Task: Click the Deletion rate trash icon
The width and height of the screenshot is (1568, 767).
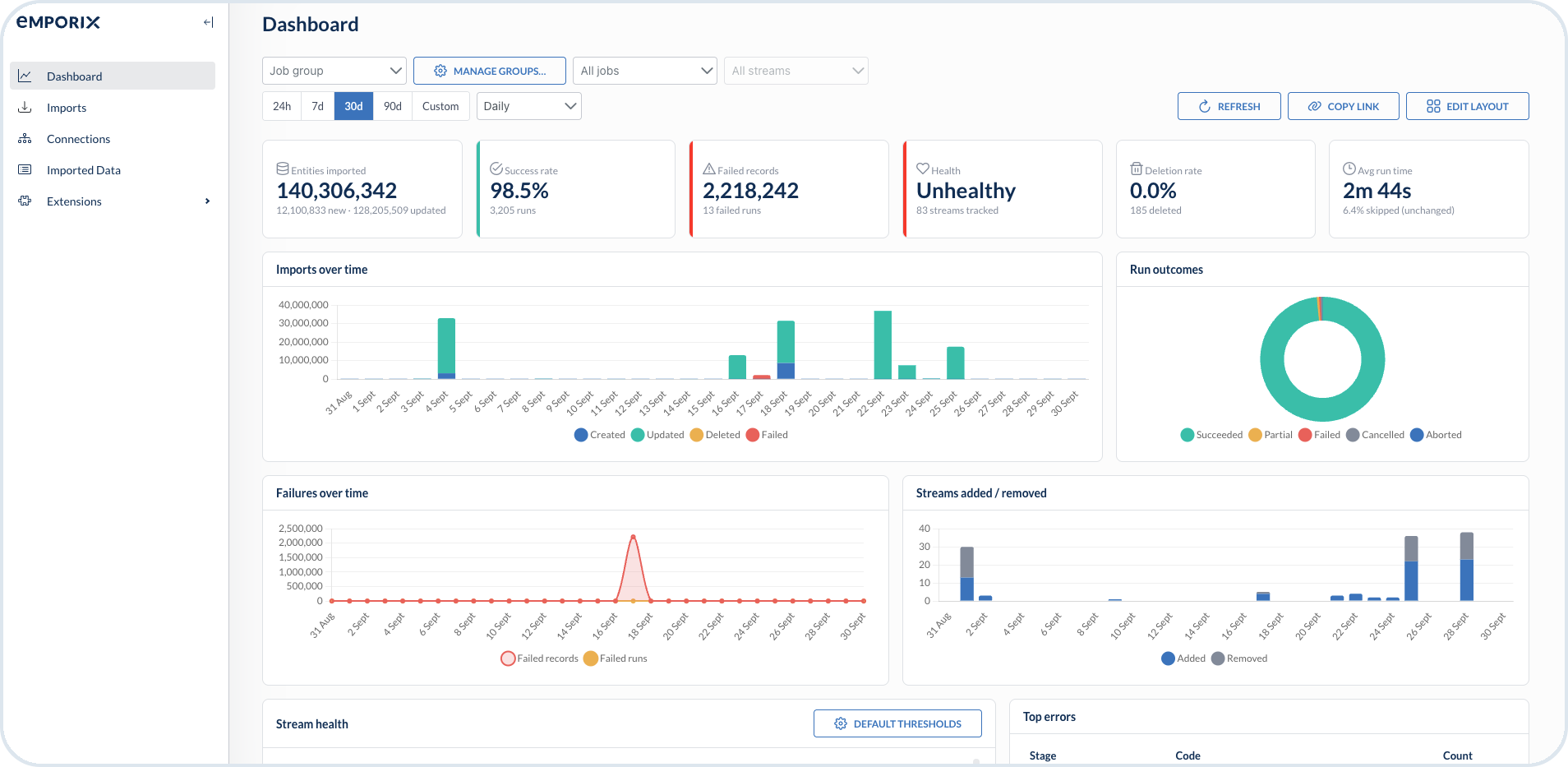Action: [1137, 169]
